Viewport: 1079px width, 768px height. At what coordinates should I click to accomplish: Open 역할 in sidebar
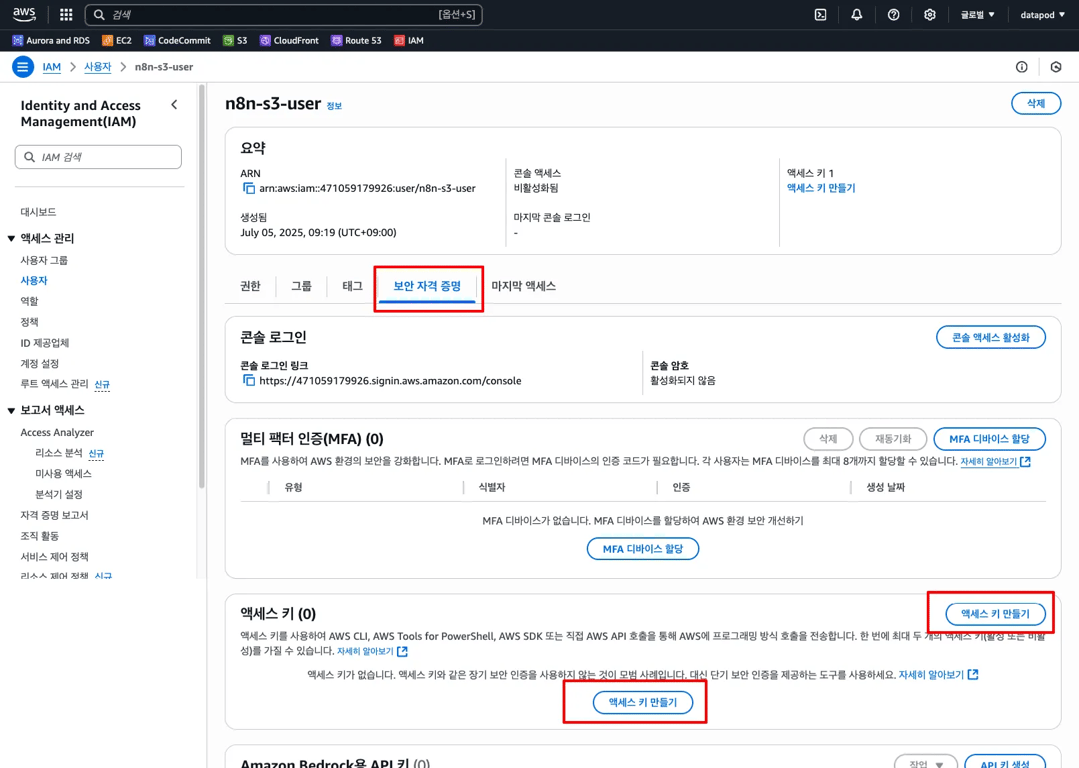pyautogui.click(x=29, y=301)
